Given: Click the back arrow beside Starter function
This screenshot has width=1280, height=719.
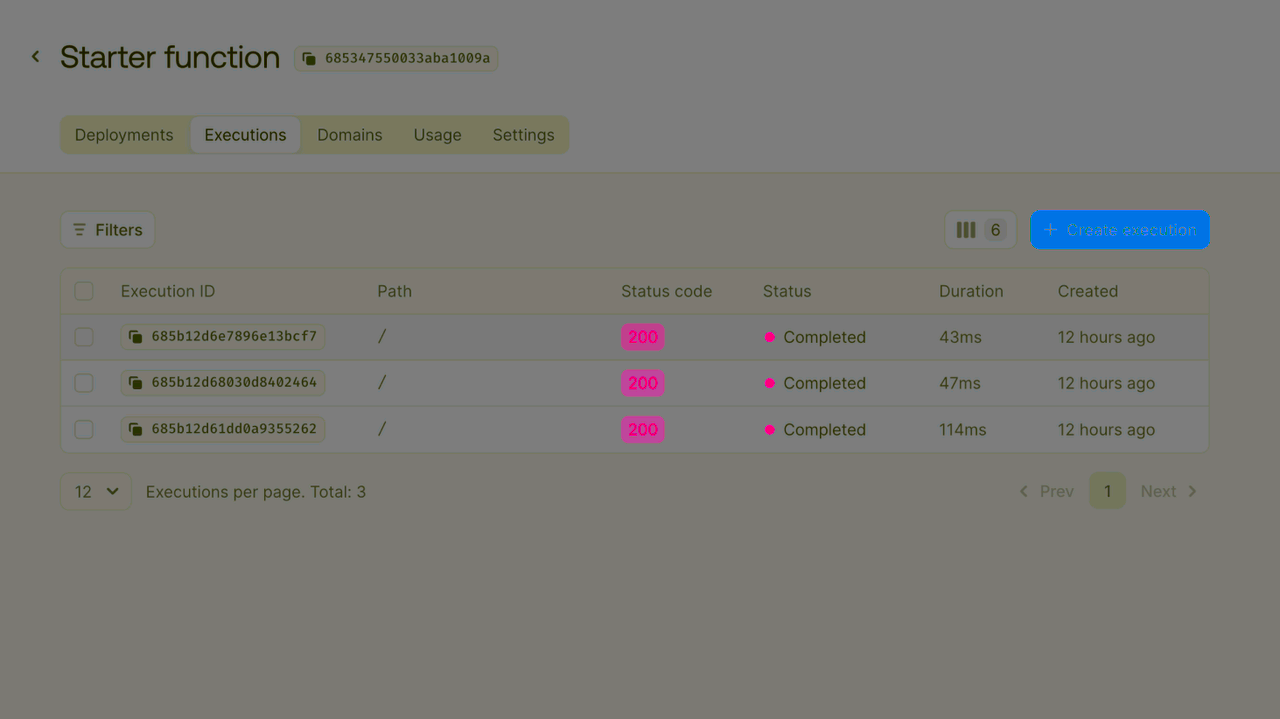Looking at the screenshot, I should [x=36, y=57].
